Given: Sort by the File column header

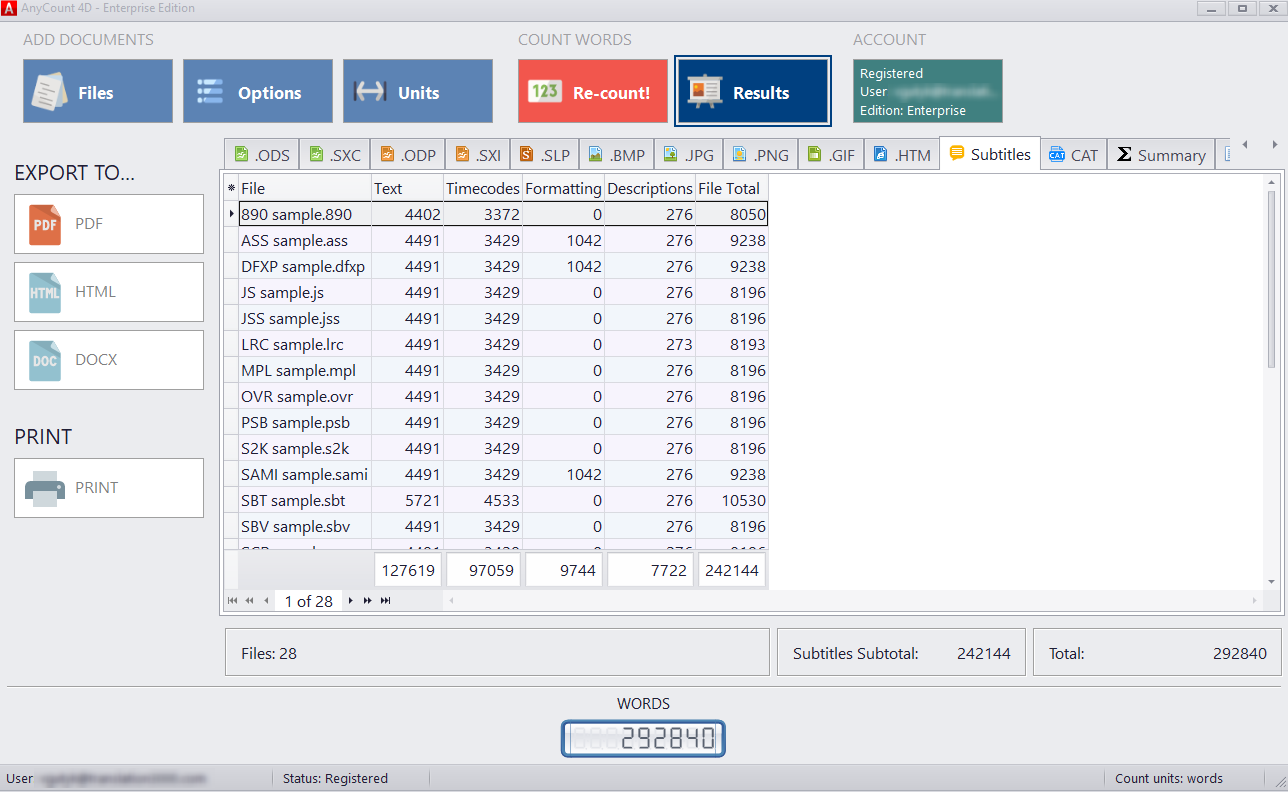Looking at the screenshot, I should [x=304, y=188].
